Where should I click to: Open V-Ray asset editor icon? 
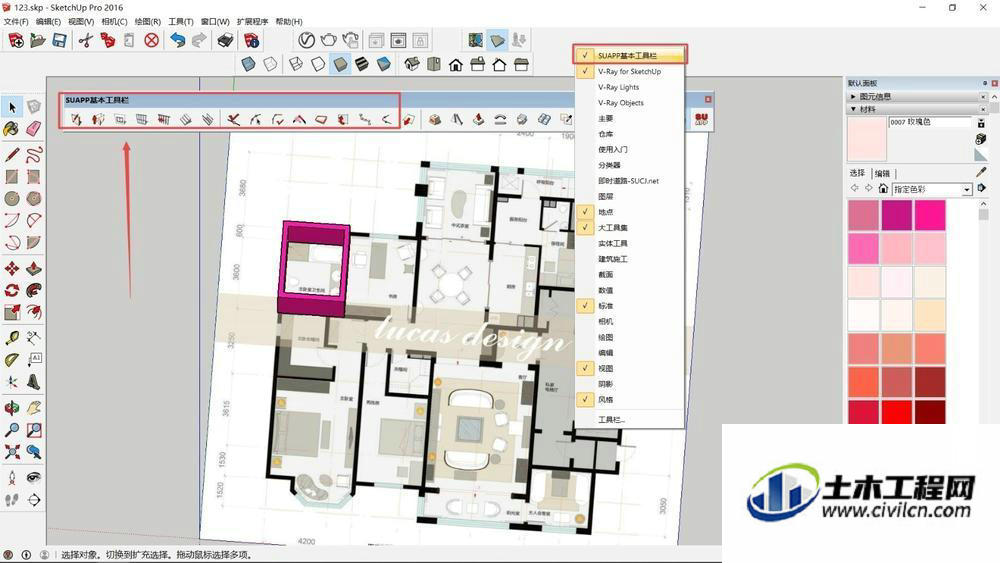[306, 40]
